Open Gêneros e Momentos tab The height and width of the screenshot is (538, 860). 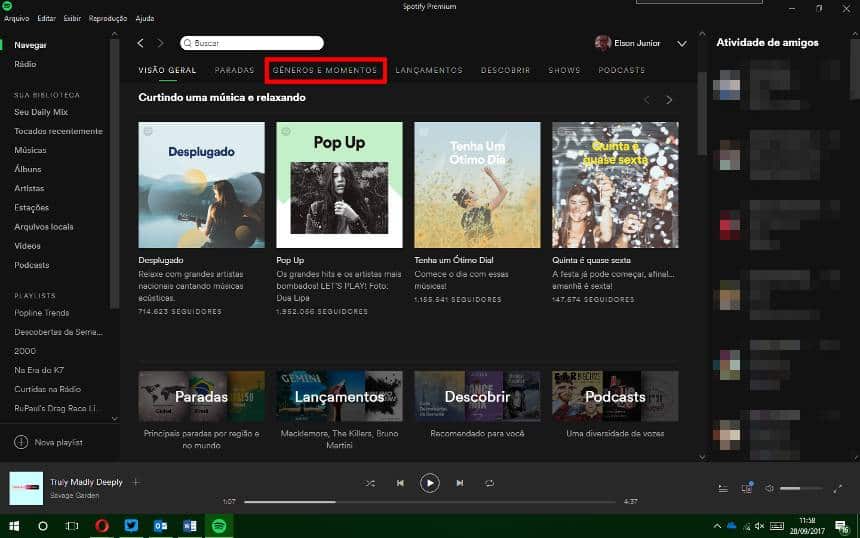click(x=325, y=70)
